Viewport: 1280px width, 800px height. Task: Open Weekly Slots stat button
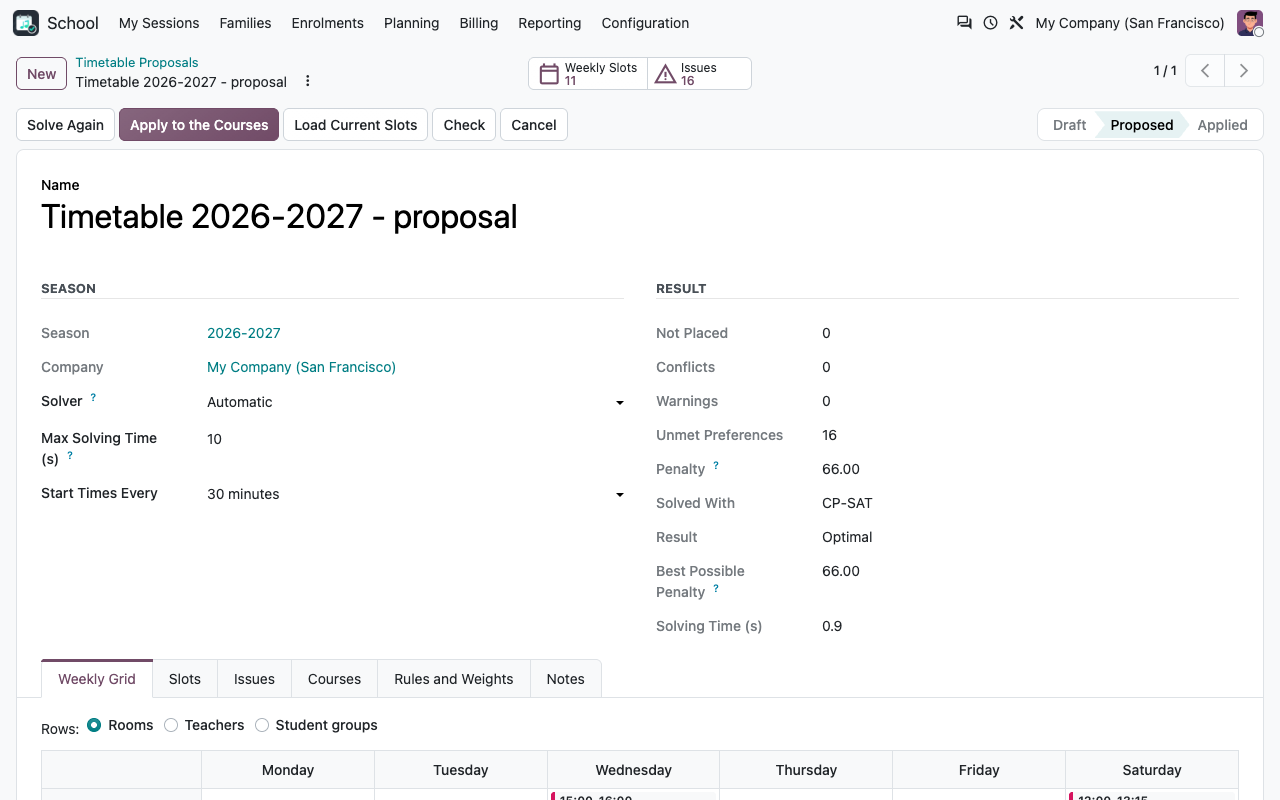588,74
